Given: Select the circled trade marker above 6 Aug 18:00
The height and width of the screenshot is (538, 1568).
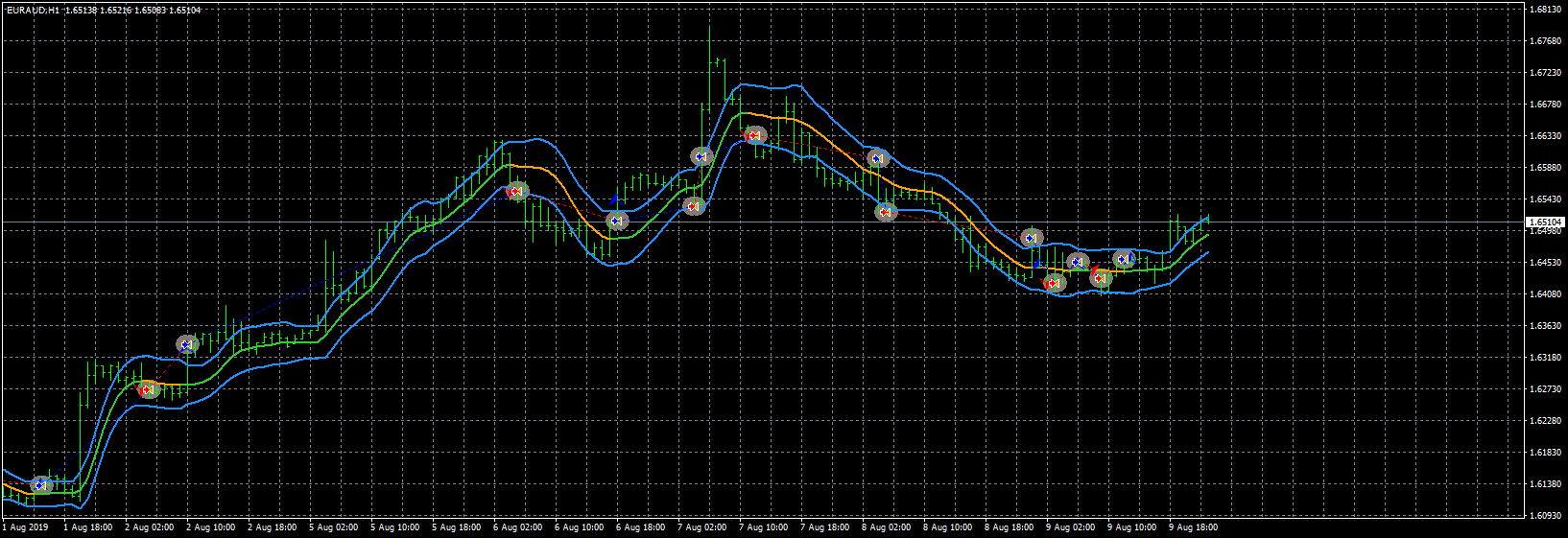Looking at the screenshot, I should [618, 221].
